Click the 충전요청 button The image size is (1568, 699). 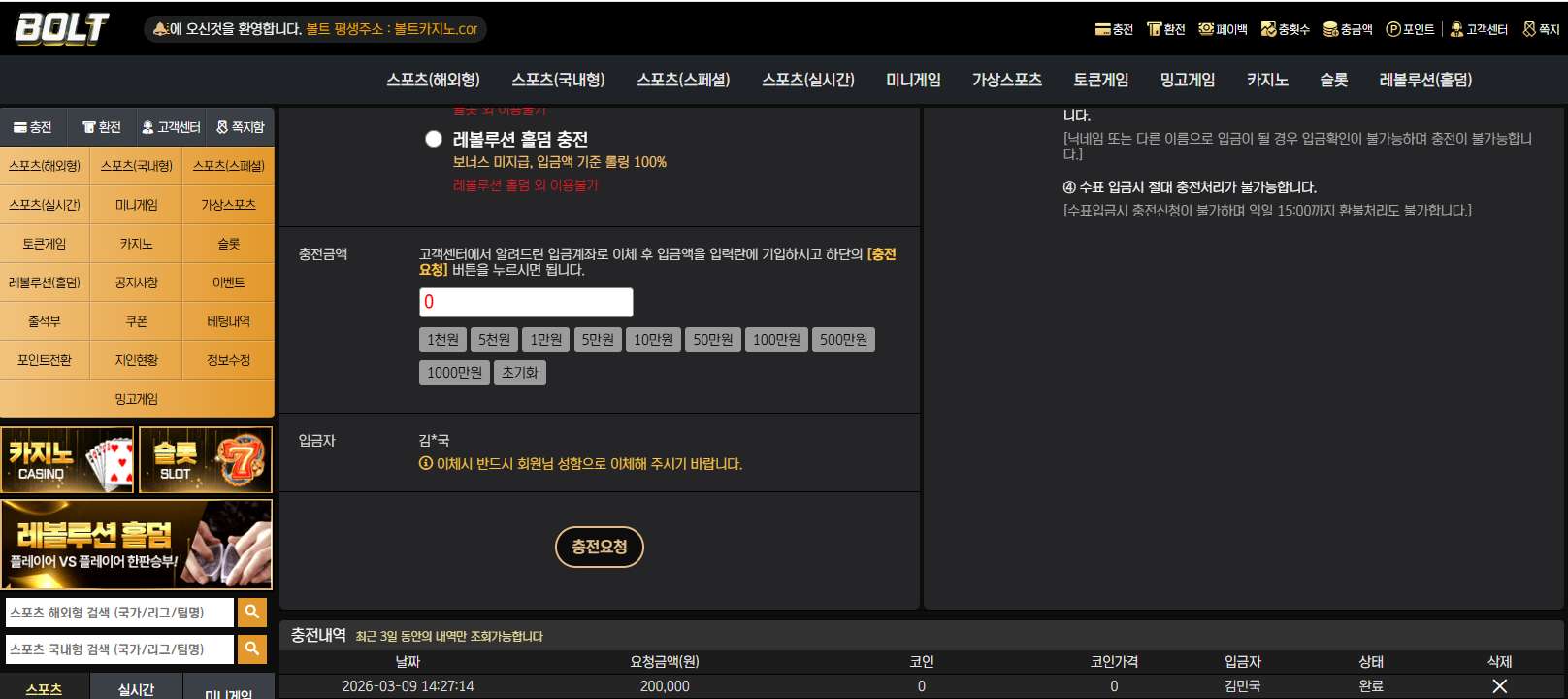click(x=600, y=547)
